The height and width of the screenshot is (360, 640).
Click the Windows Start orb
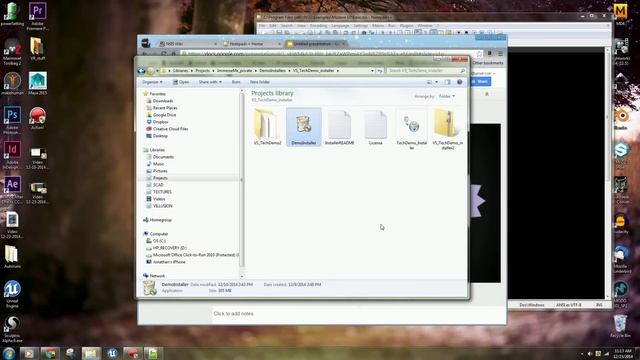coord(9,353)
